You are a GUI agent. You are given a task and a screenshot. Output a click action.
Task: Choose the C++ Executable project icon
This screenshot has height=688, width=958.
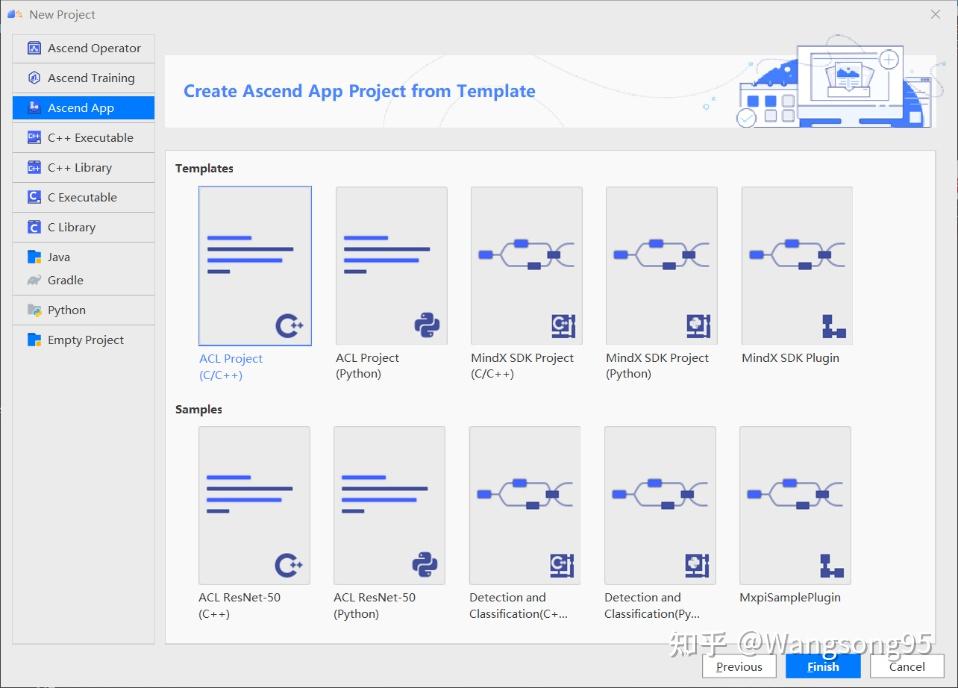pos(34,138)
